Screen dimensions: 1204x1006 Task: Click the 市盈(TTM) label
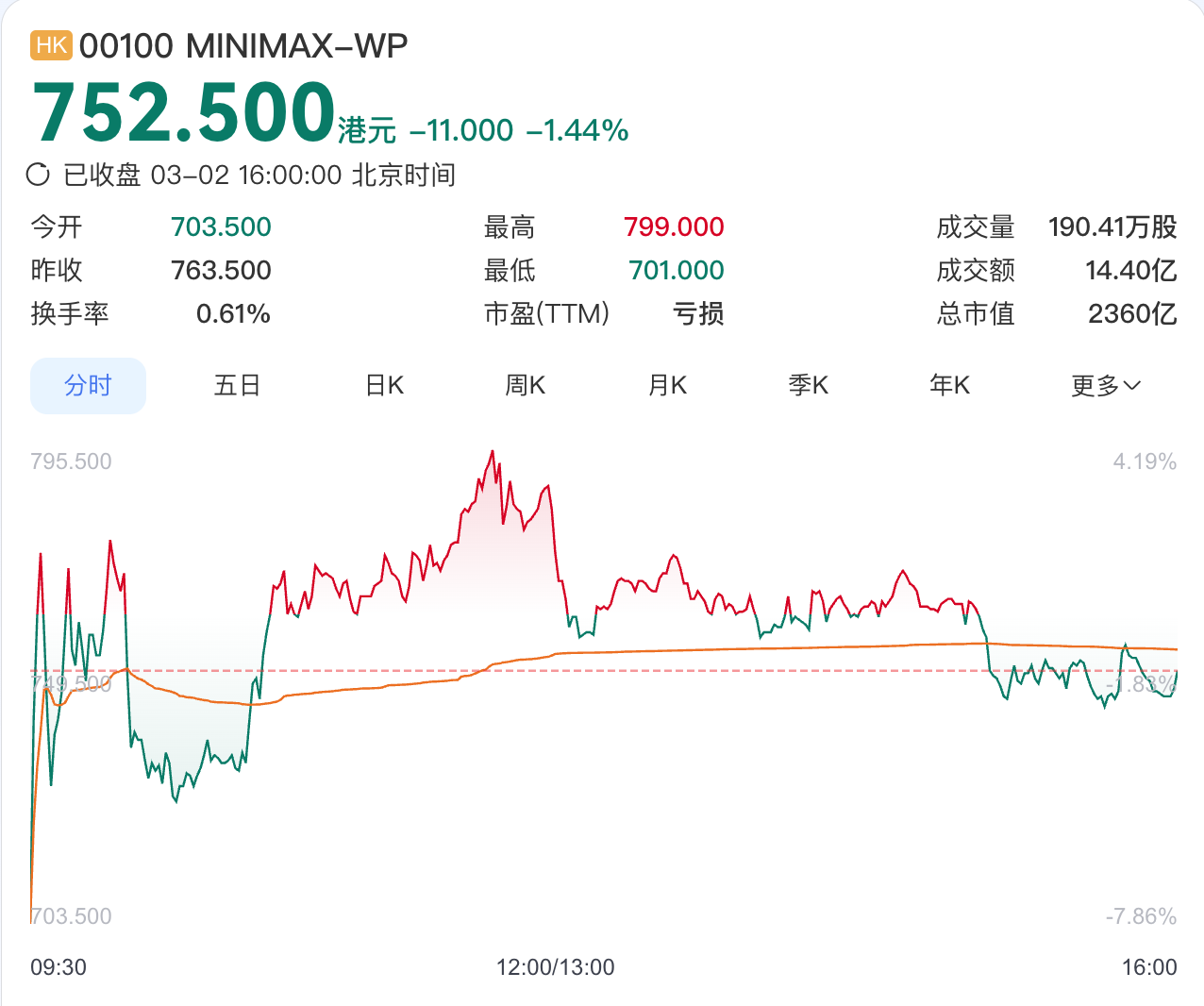(546, 313)
